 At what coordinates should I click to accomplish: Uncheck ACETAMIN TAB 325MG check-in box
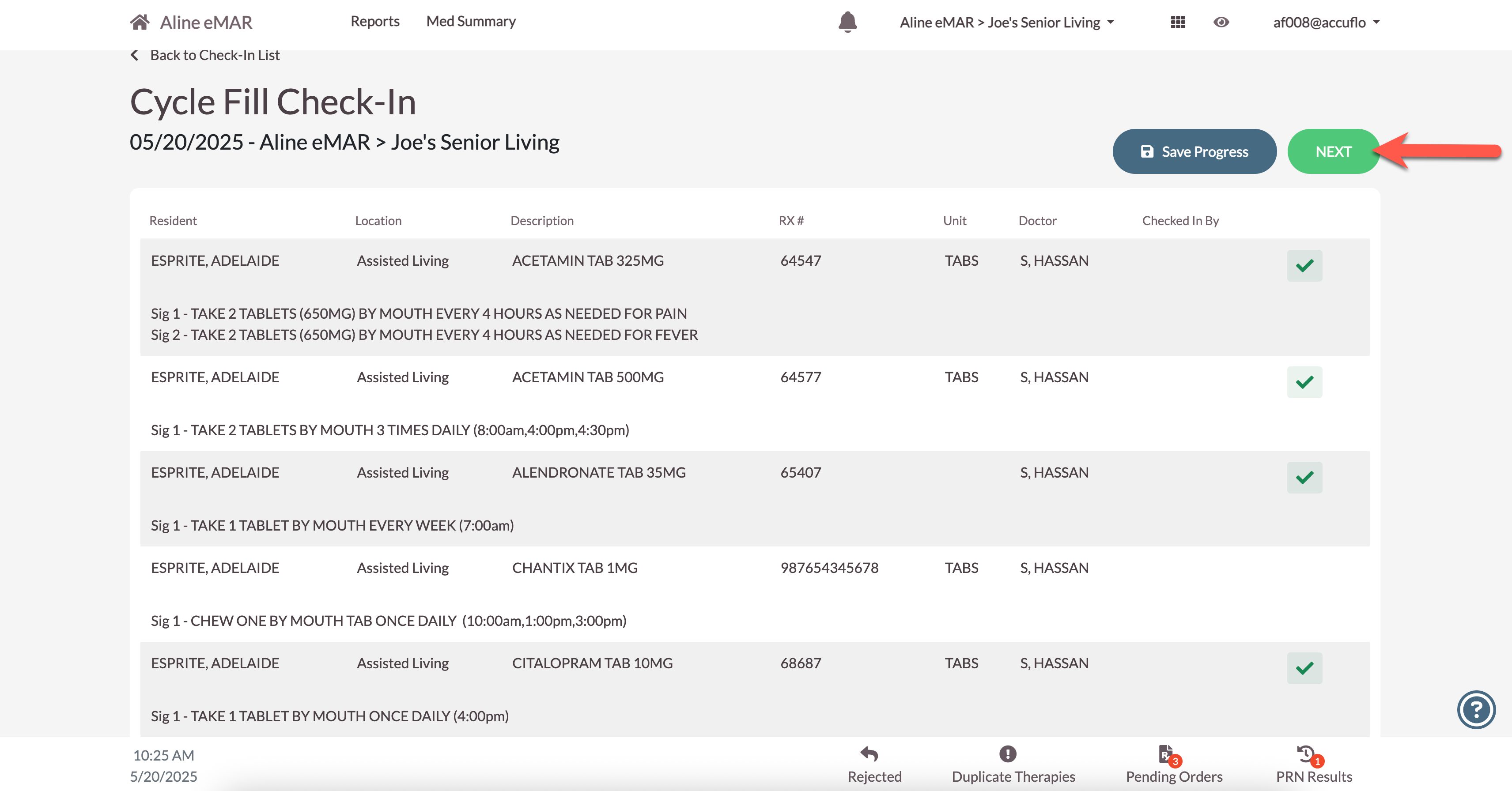[1304, 266]
